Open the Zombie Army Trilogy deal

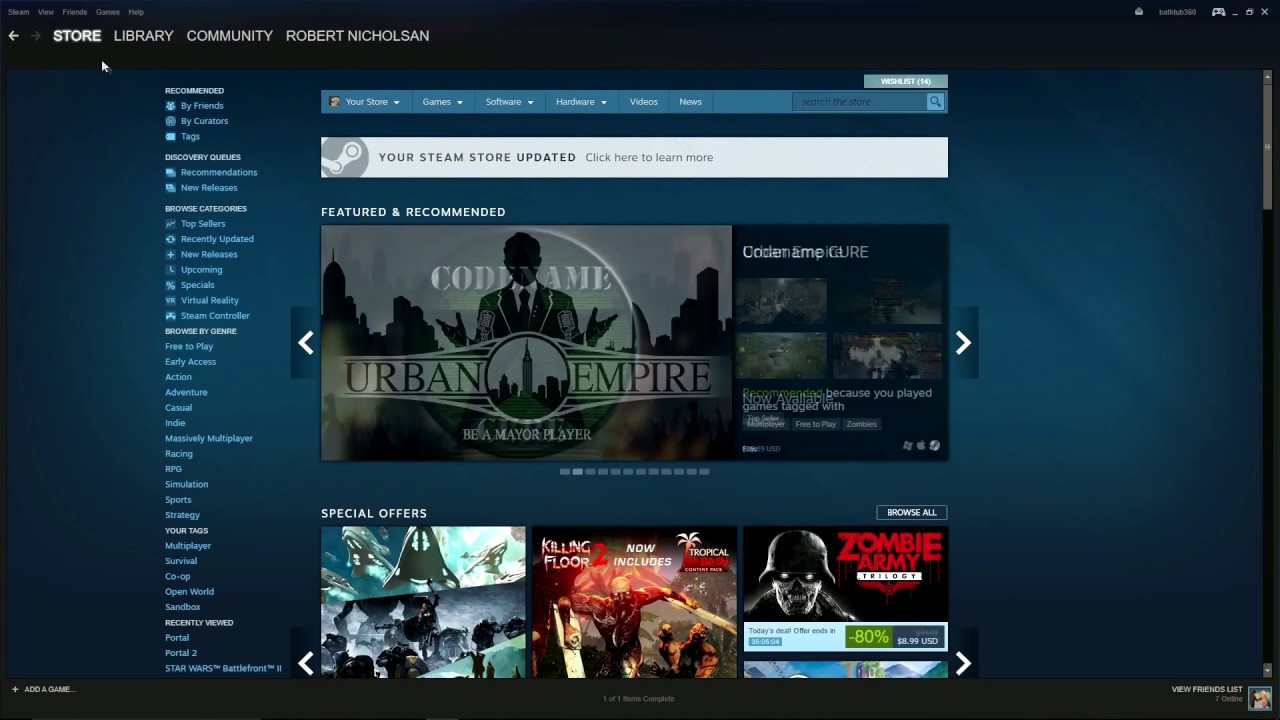(845, 588)
